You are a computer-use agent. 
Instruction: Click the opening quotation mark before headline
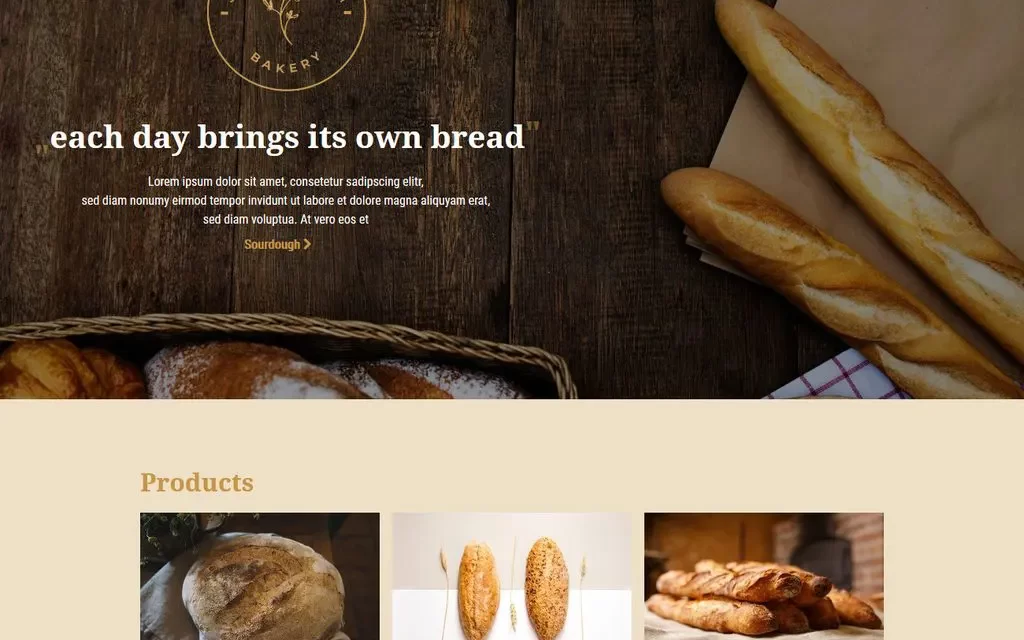click(42, 150)
